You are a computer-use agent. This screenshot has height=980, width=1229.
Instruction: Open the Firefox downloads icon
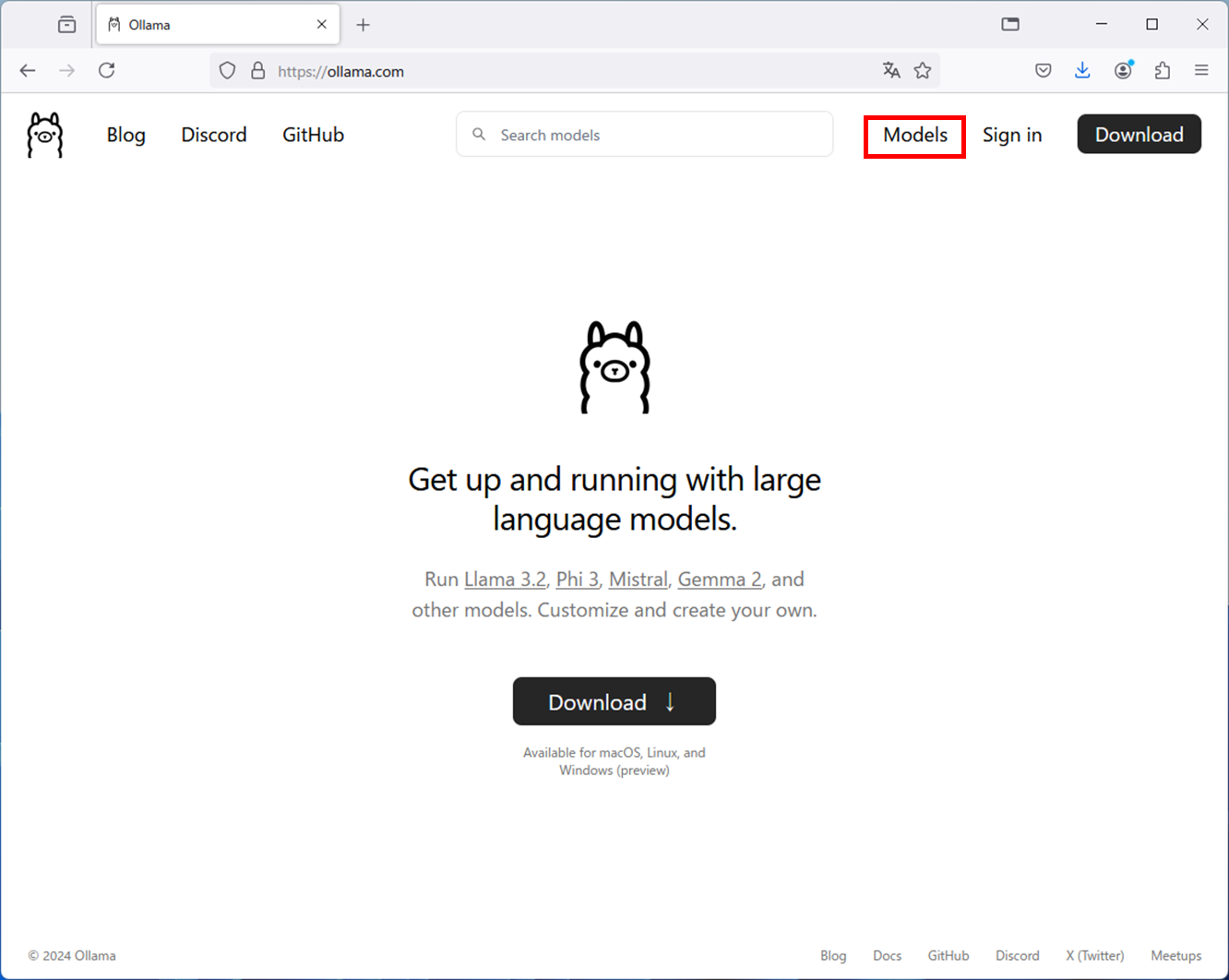pyautogui.click(x=1081, y=70)
